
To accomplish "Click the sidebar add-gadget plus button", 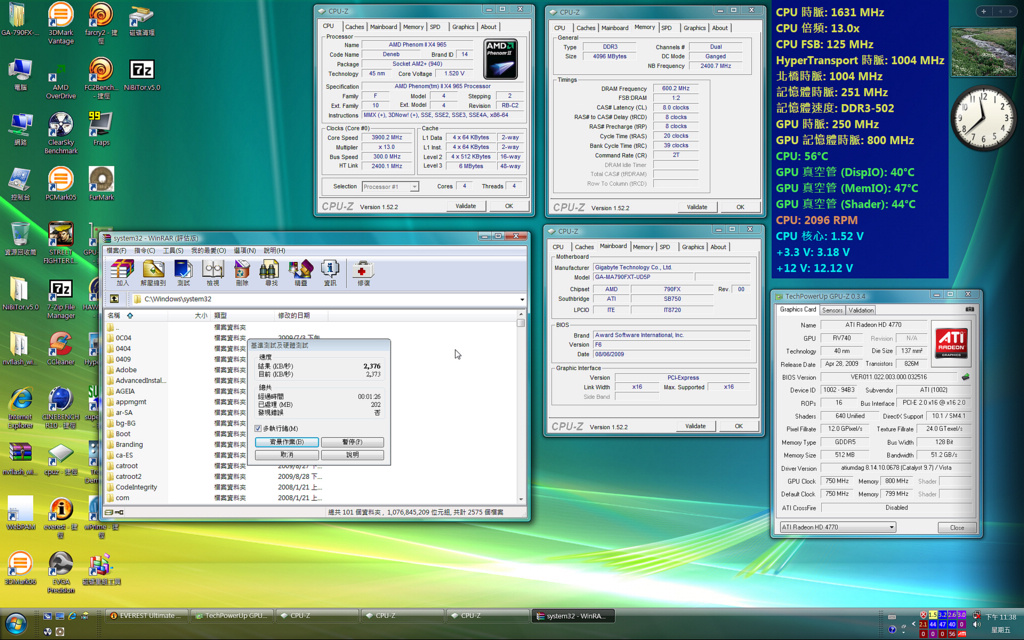I will [984, 11].
